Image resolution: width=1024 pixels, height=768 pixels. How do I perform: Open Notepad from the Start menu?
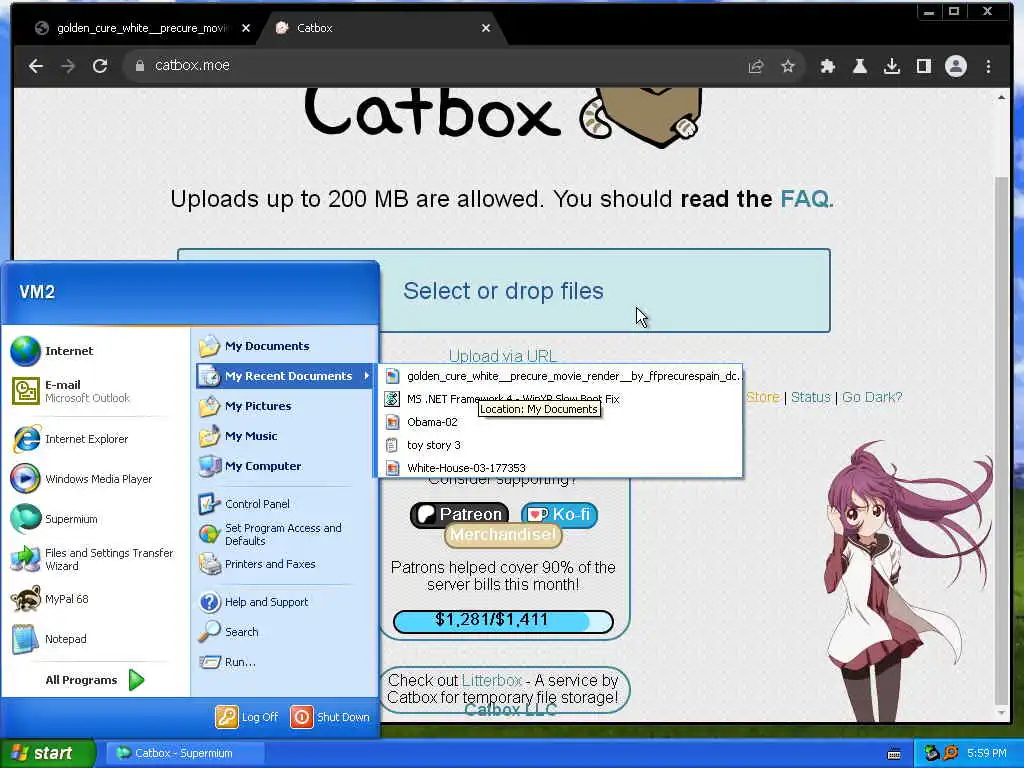(95, 639)
